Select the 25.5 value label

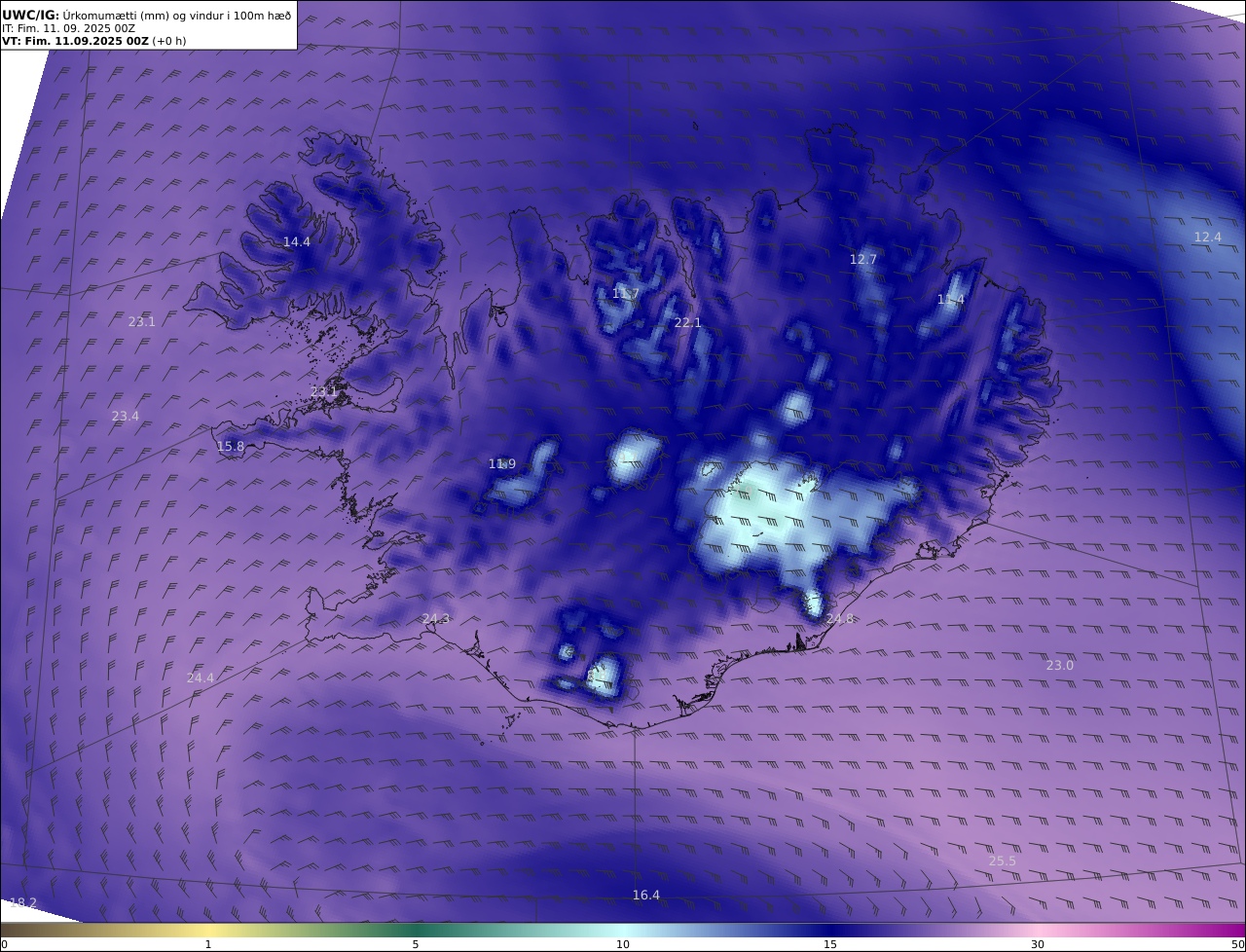pyautogui.click(x=1003, y=860)
